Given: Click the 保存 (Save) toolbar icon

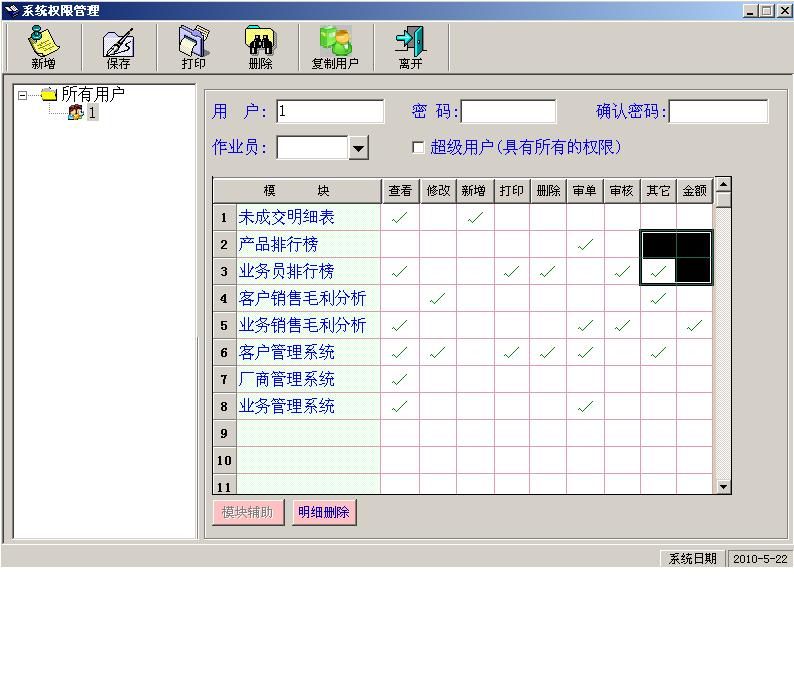Looking at the screenshot, I should 118,48.
